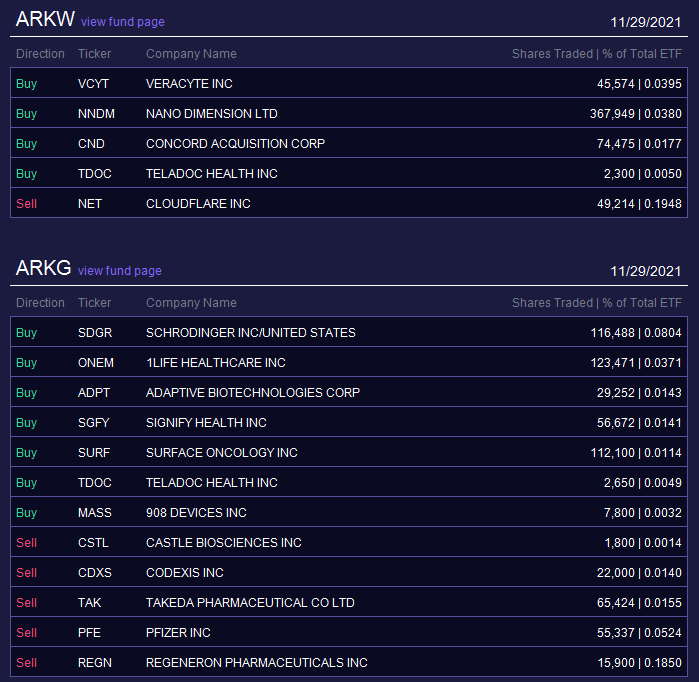Click TAKEDA PHARMACEUTICAL CO LTD name

pos(250,603)
